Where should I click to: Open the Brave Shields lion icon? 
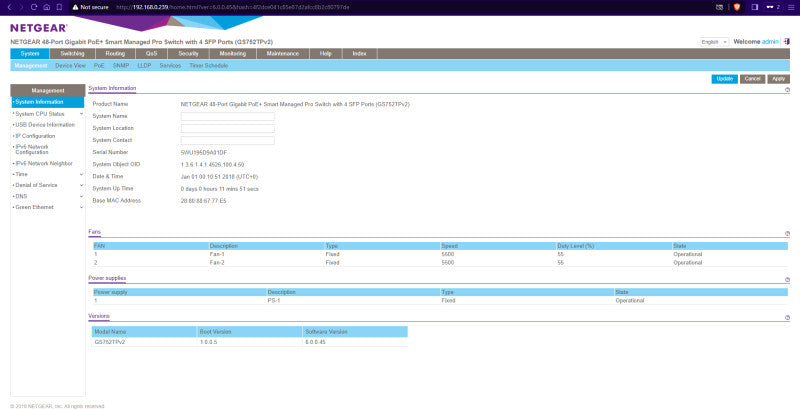click(737, 7)
